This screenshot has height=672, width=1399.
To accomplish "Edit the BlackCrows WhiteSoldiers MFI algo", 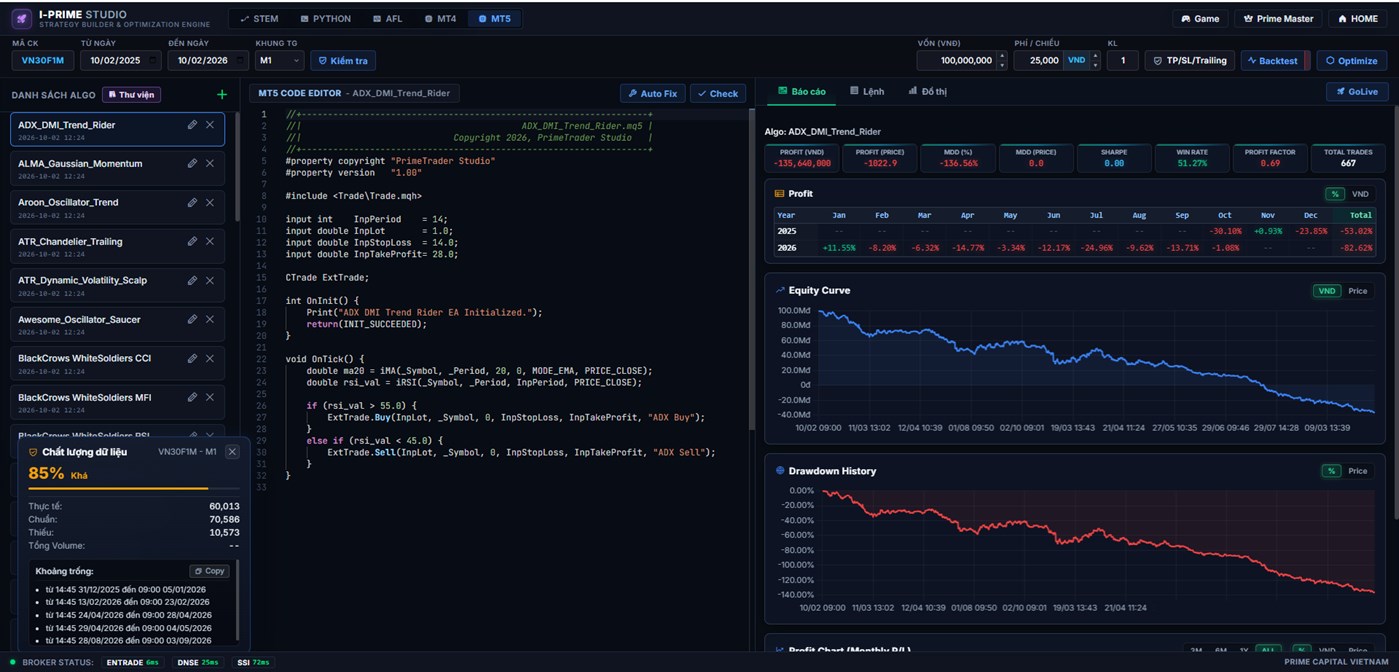I will [192, 398].
